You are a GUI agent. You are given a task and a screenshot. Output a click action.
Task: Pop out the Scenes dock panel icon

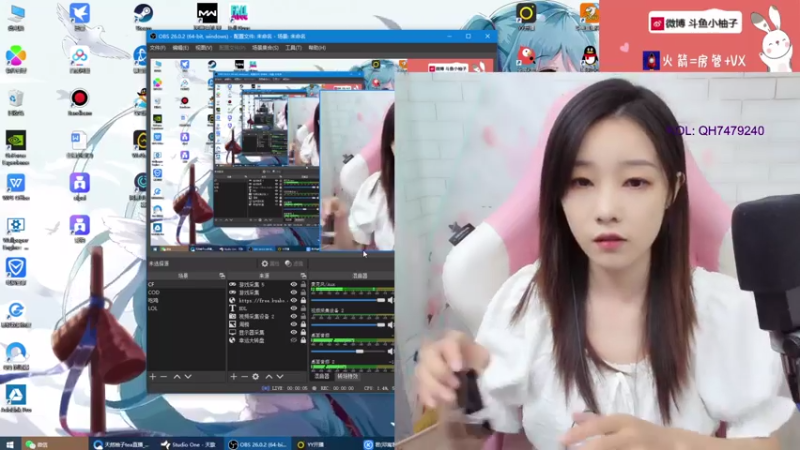(x=222, y=276)
